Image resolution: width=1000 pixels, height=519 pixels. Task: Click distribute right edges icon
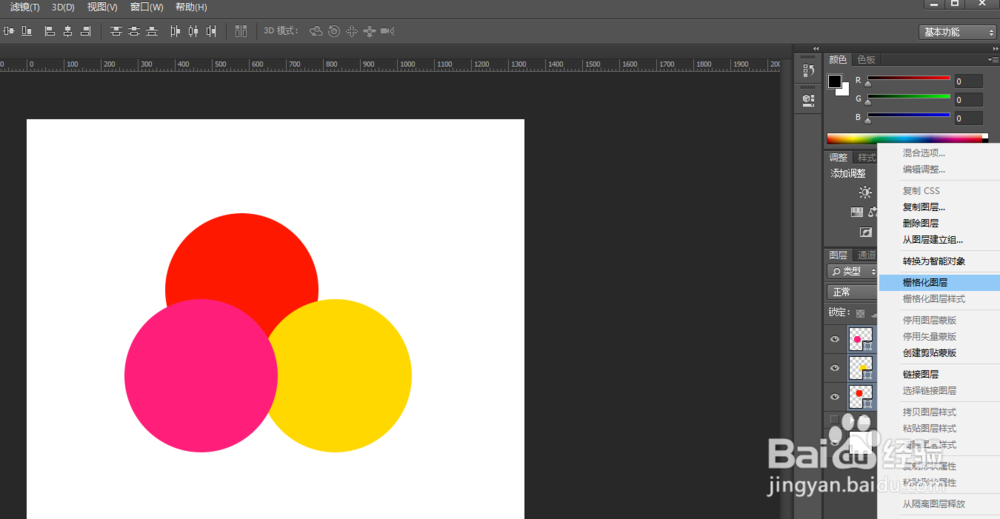[x=211, y=31]
